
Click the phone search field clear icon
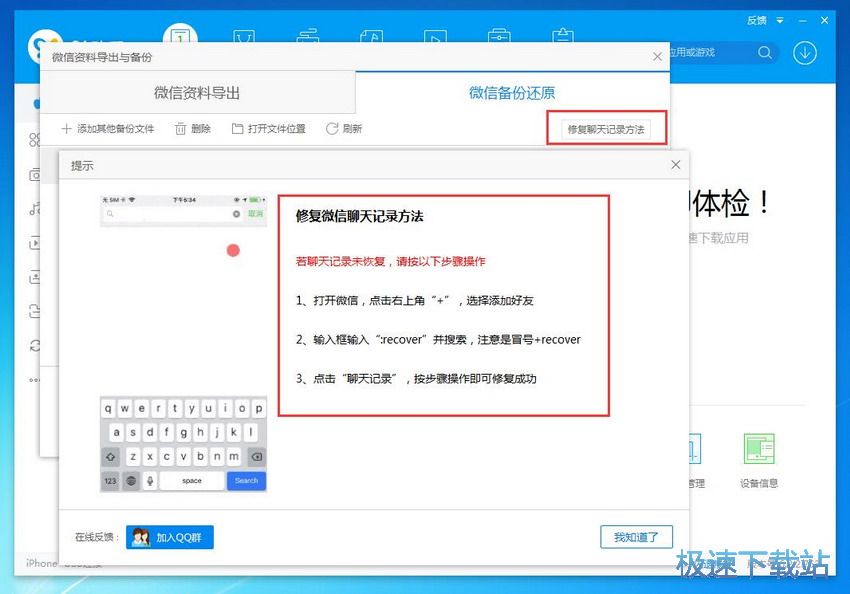(x=236, y=214)
